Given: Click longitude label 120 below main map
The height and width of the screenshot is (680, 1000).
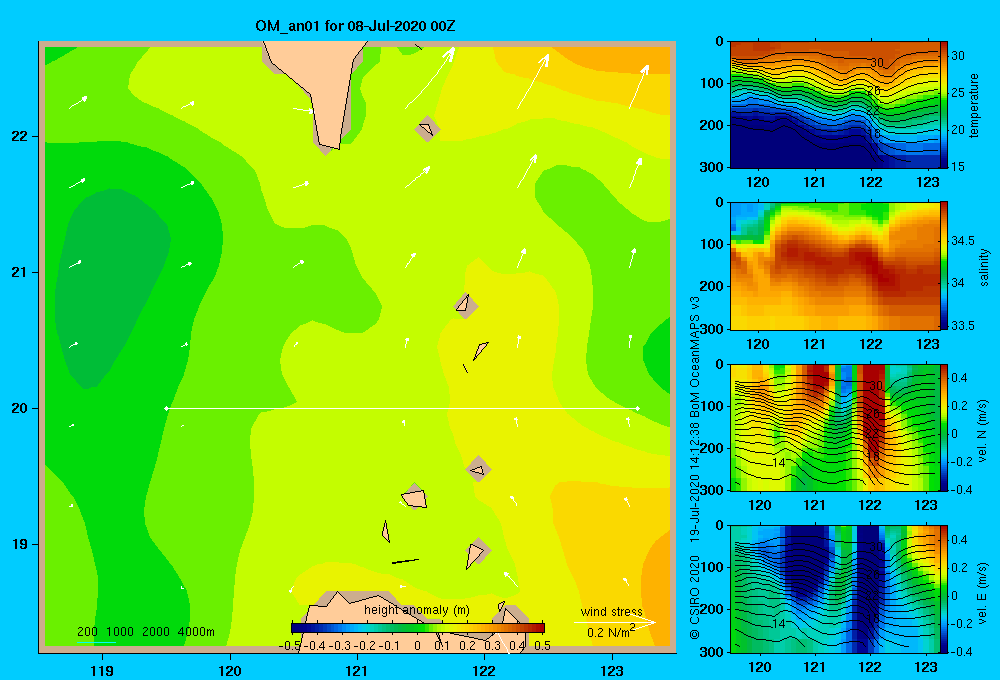Looking at the screenshot, I should [230, 670].
